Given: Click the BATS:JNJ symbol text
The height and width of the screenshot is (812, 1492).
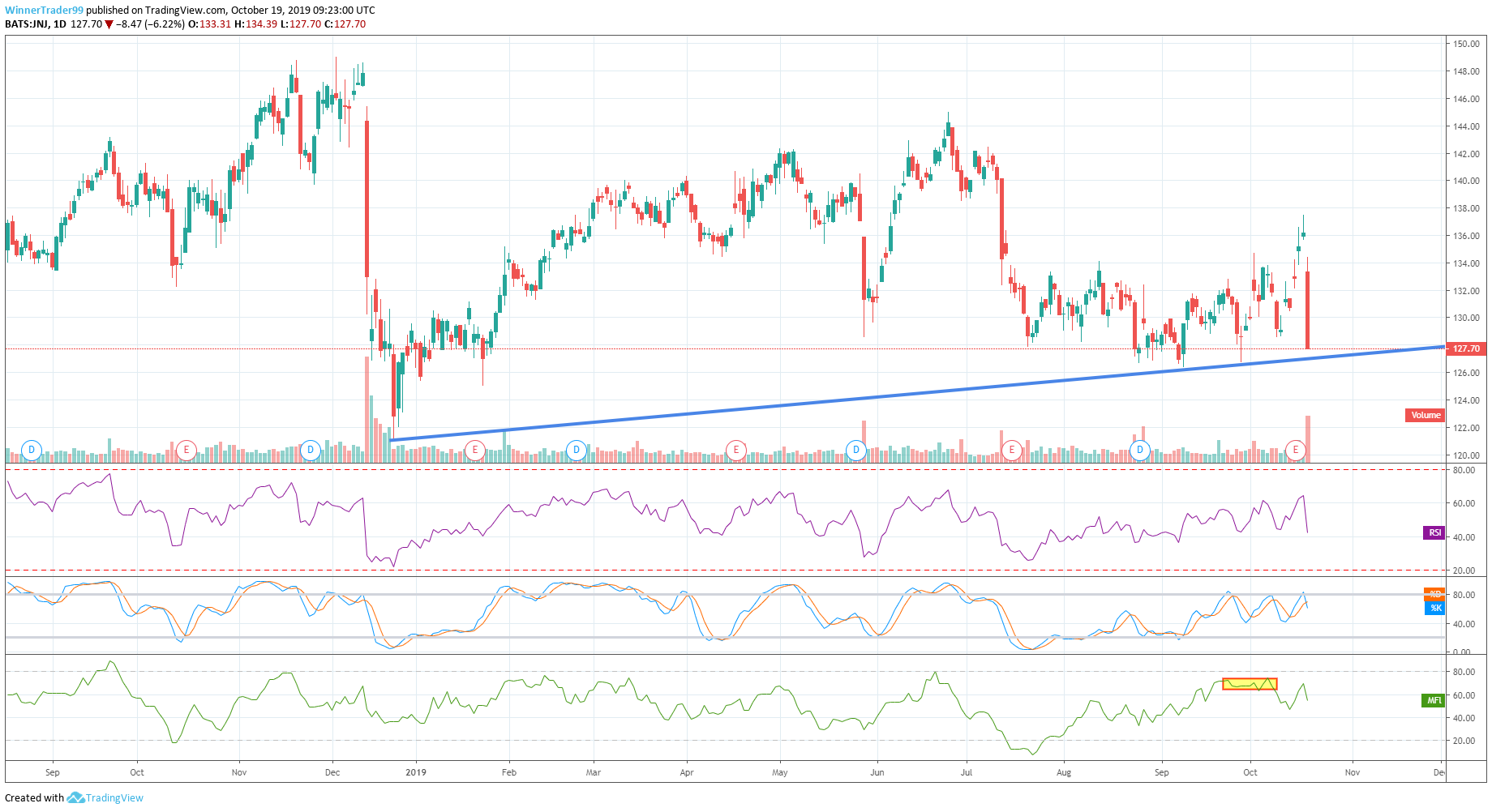Looking at the screenshot, I should [26, 24].
